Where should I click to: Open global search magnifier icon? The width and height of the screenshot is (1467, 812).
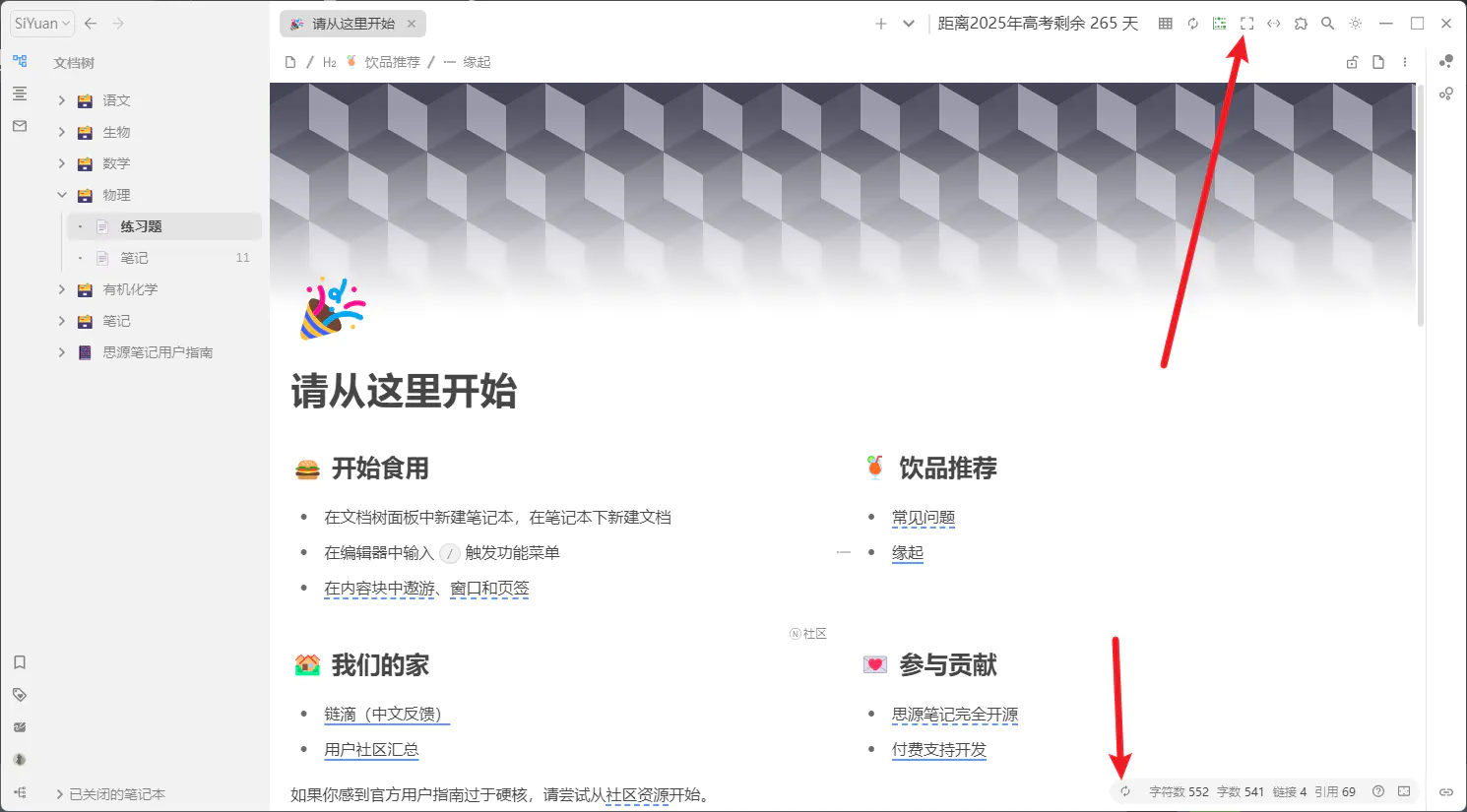[1328, 24]
